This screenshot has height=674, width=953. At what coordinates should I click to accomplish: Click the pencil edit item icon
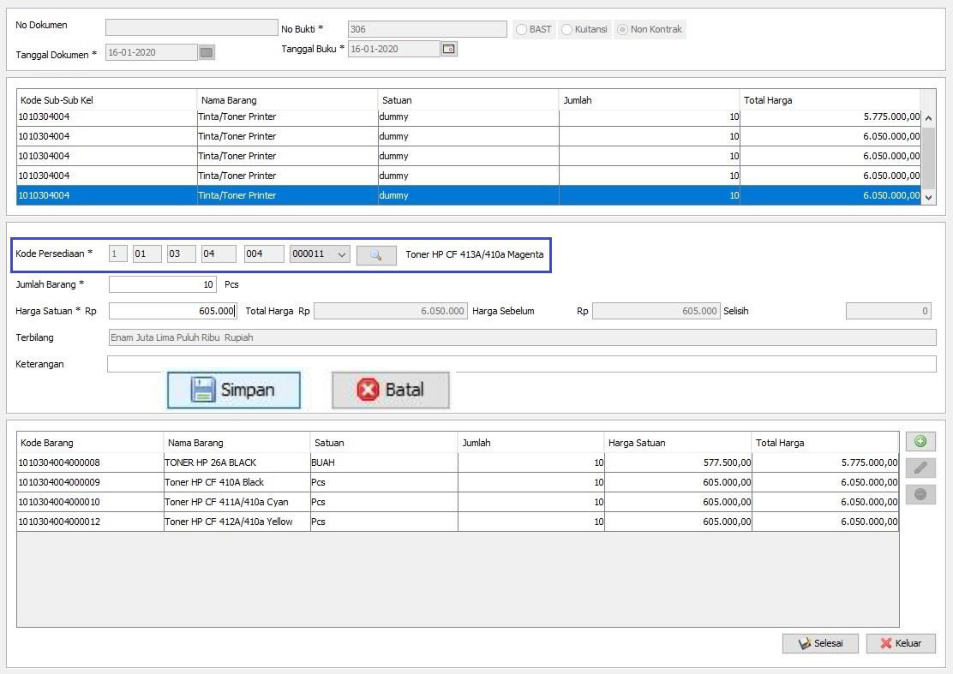919,468
